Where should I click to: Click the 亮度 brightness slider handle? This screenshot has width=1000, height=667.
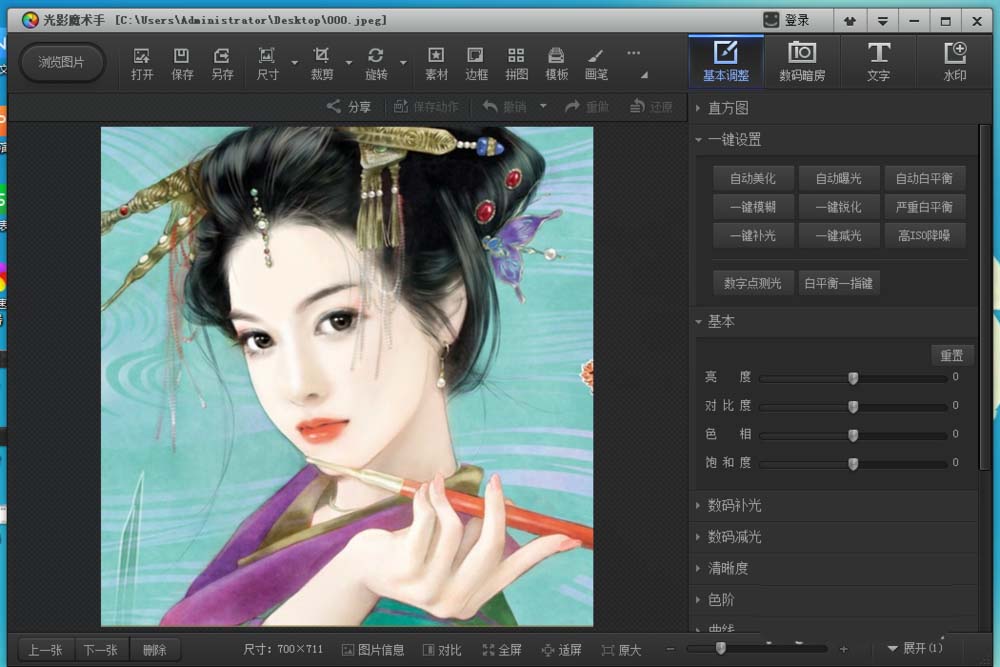point(853,378)
